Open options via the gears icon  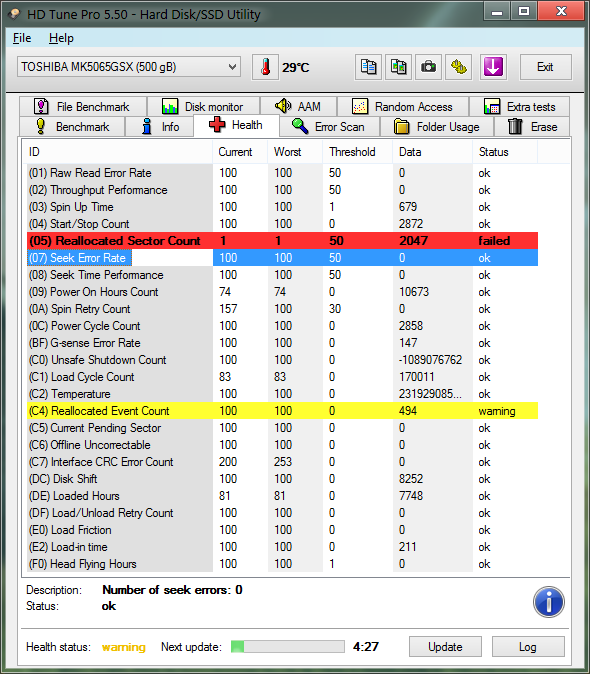459,67
